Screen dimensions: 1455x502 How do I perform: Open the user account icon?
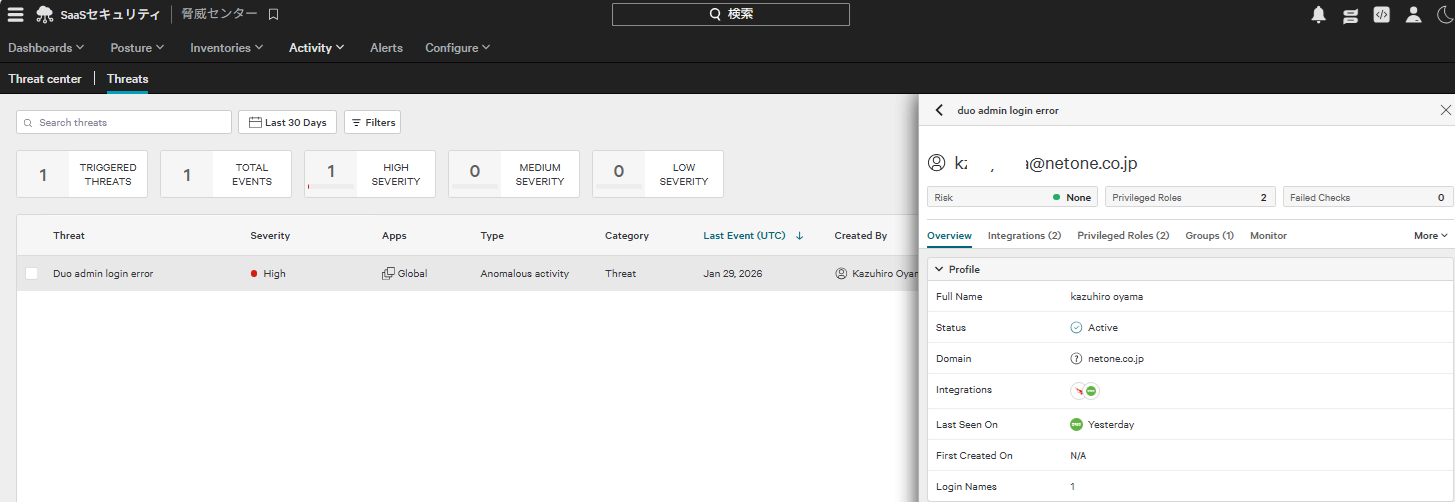click(x=1413, y=14)
